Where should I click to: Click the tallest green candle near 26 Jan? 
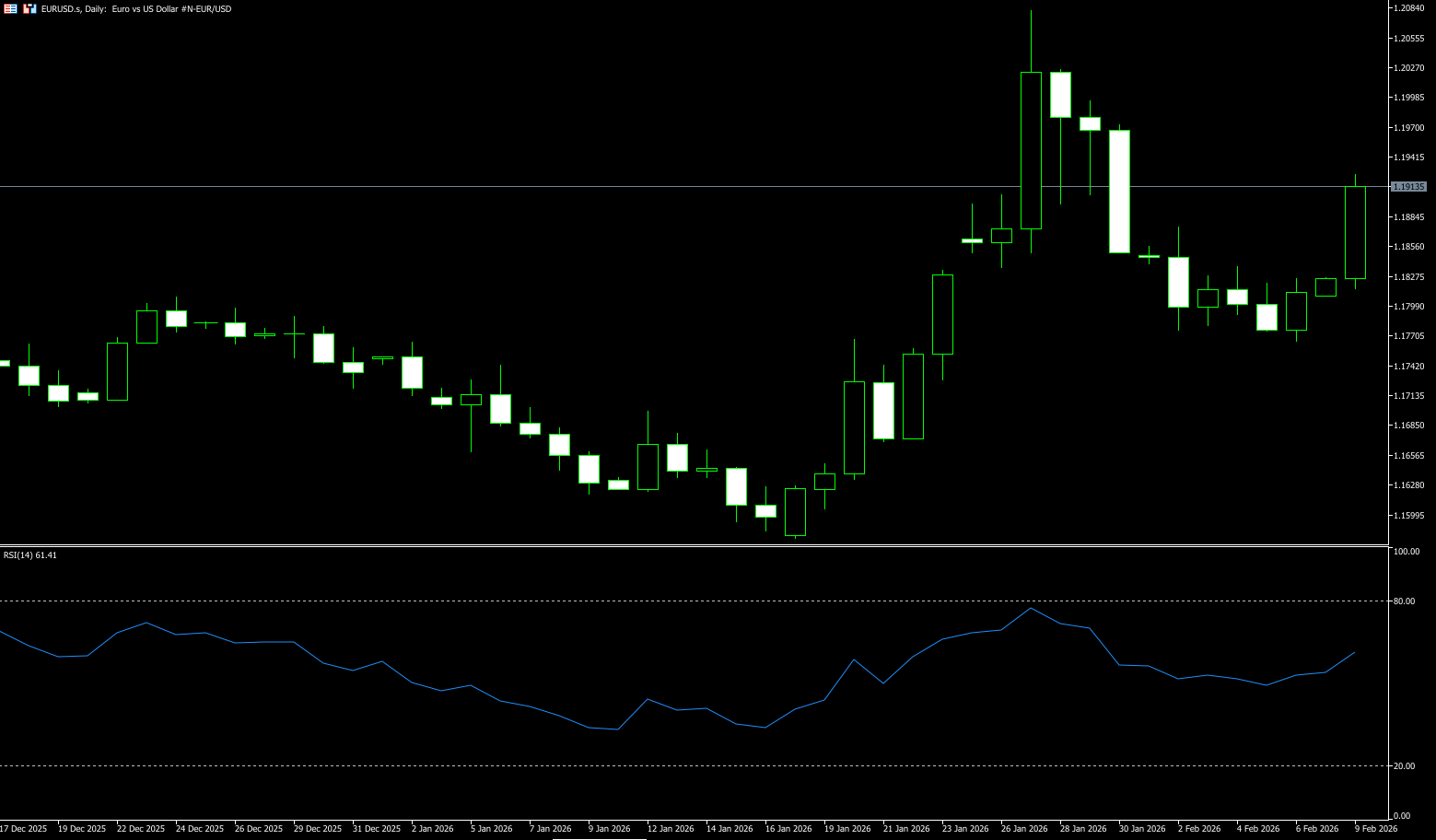[1031, 150]
